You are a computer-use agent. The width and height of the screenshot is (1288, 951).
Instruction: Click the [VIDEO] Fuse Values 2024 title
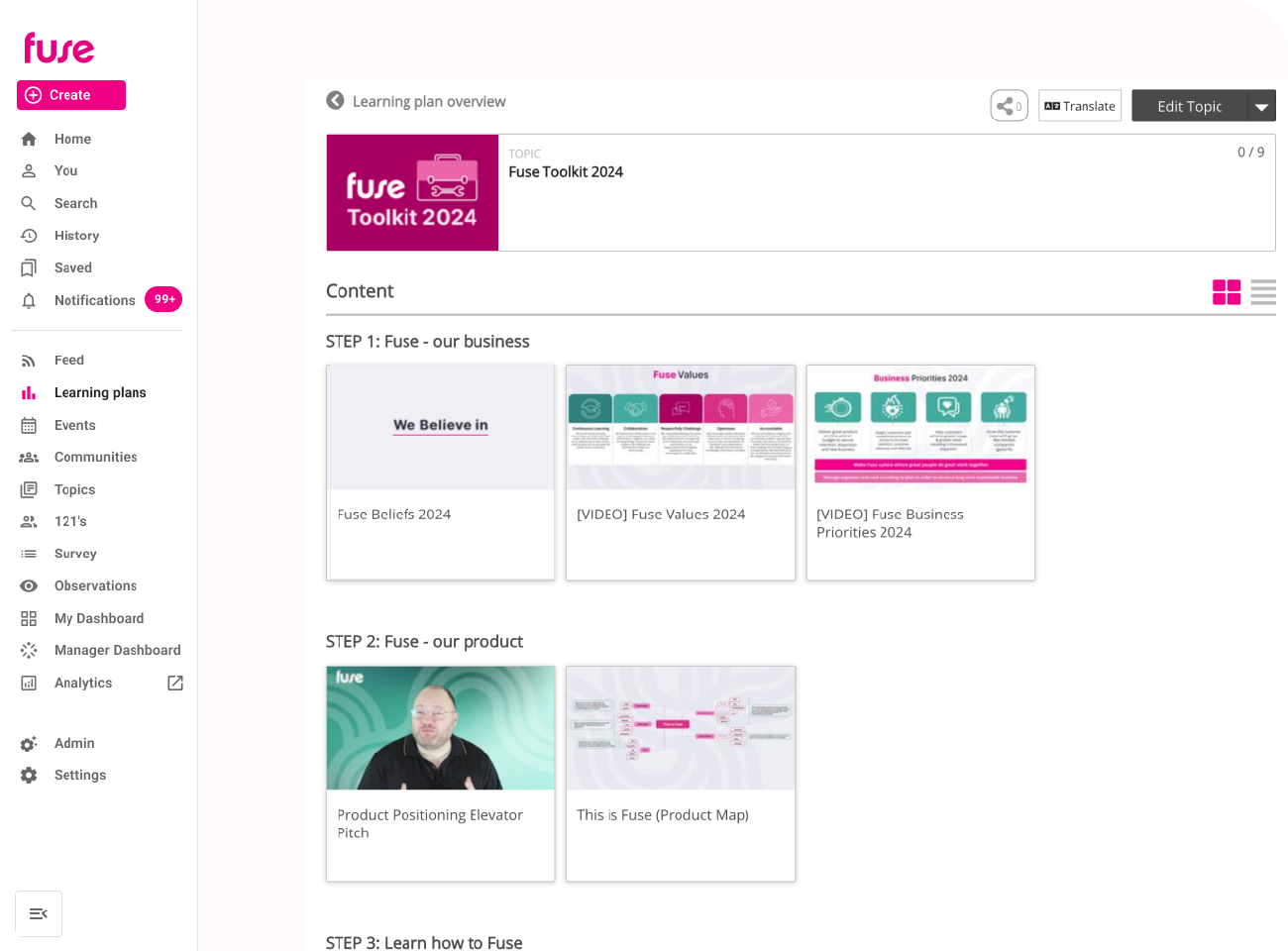[661, 515]
